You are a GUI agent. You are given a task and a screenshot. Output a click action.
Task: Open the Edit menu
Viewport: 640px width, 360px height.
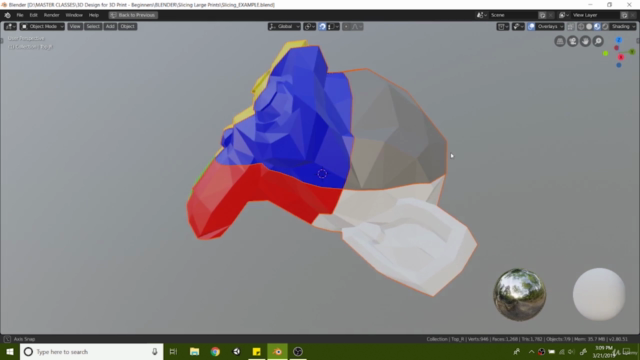(33, 15)
